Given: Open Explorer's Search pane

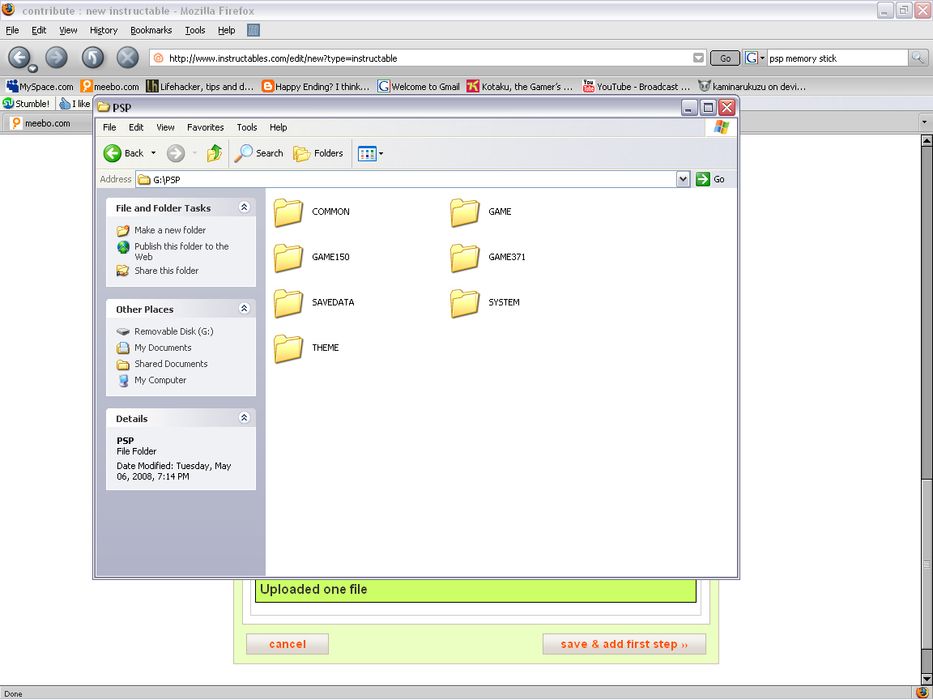Looking at the screenshot, I should (x=258, y=154).
